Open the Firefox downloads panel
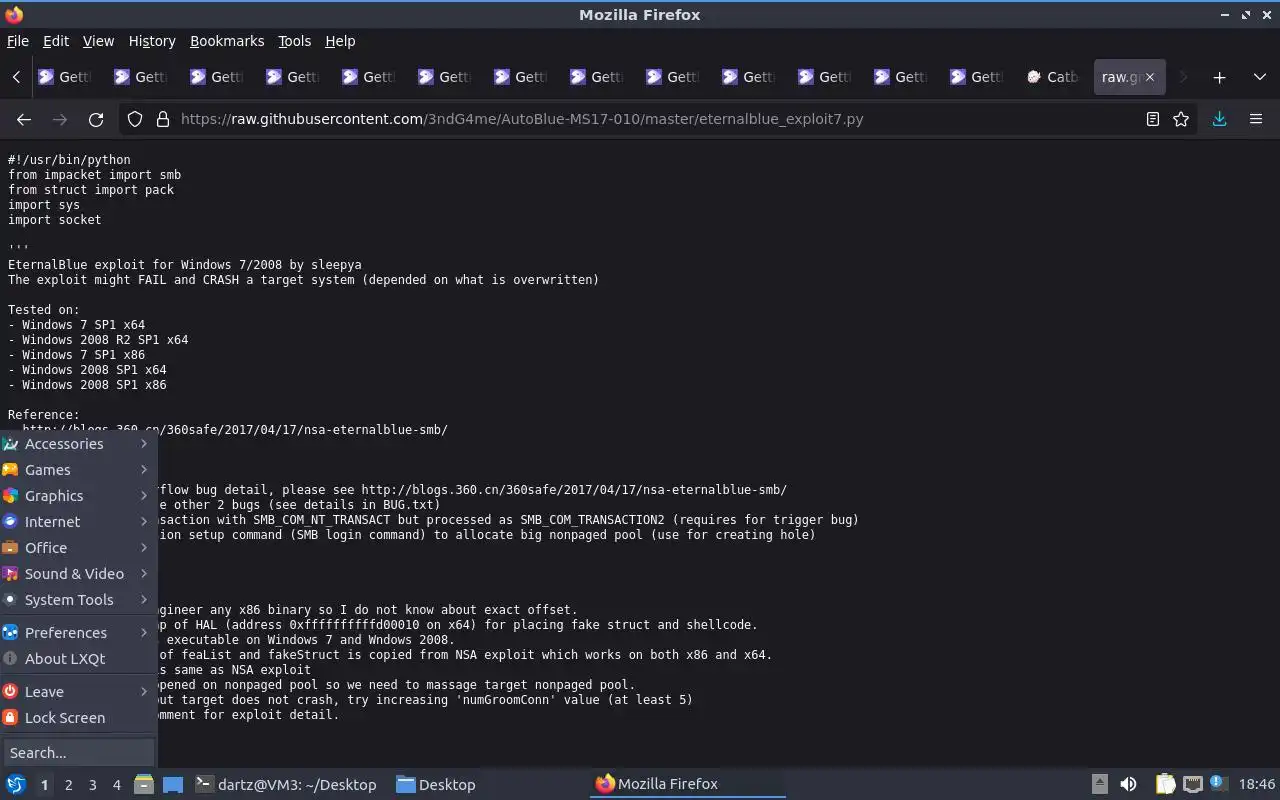 pos(1219,119)
